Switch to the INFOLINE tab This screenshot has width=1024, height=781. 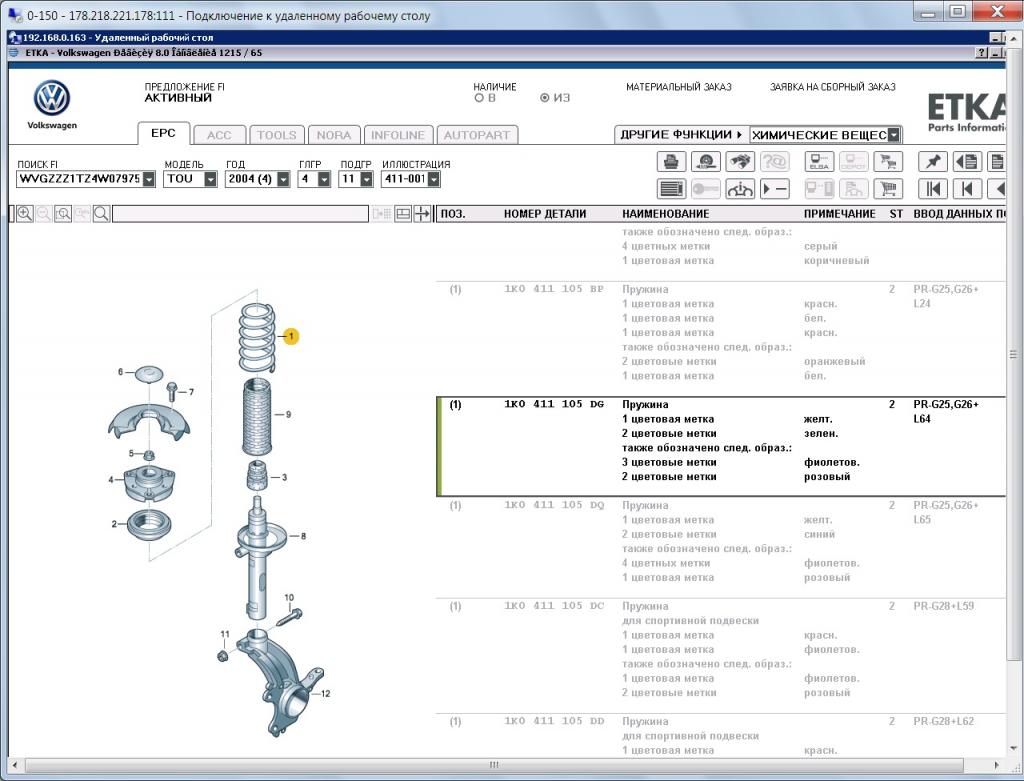point(398,135)
